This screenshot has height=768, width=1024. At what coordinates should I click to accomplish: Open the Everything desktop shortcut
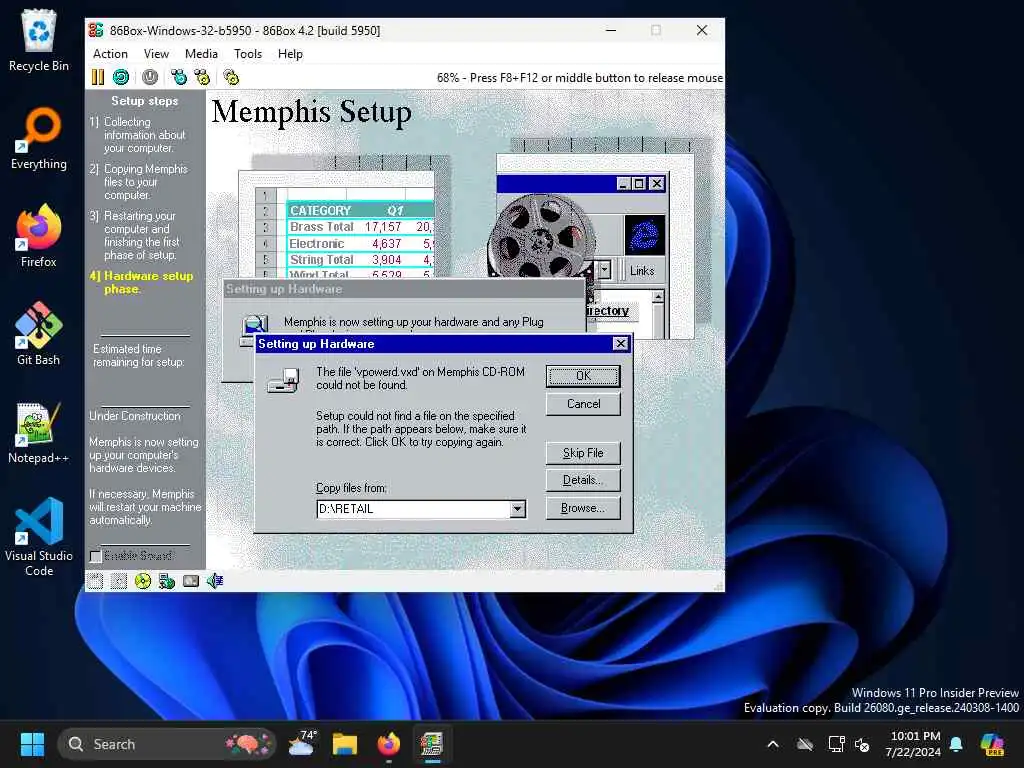tap(39, 139)
